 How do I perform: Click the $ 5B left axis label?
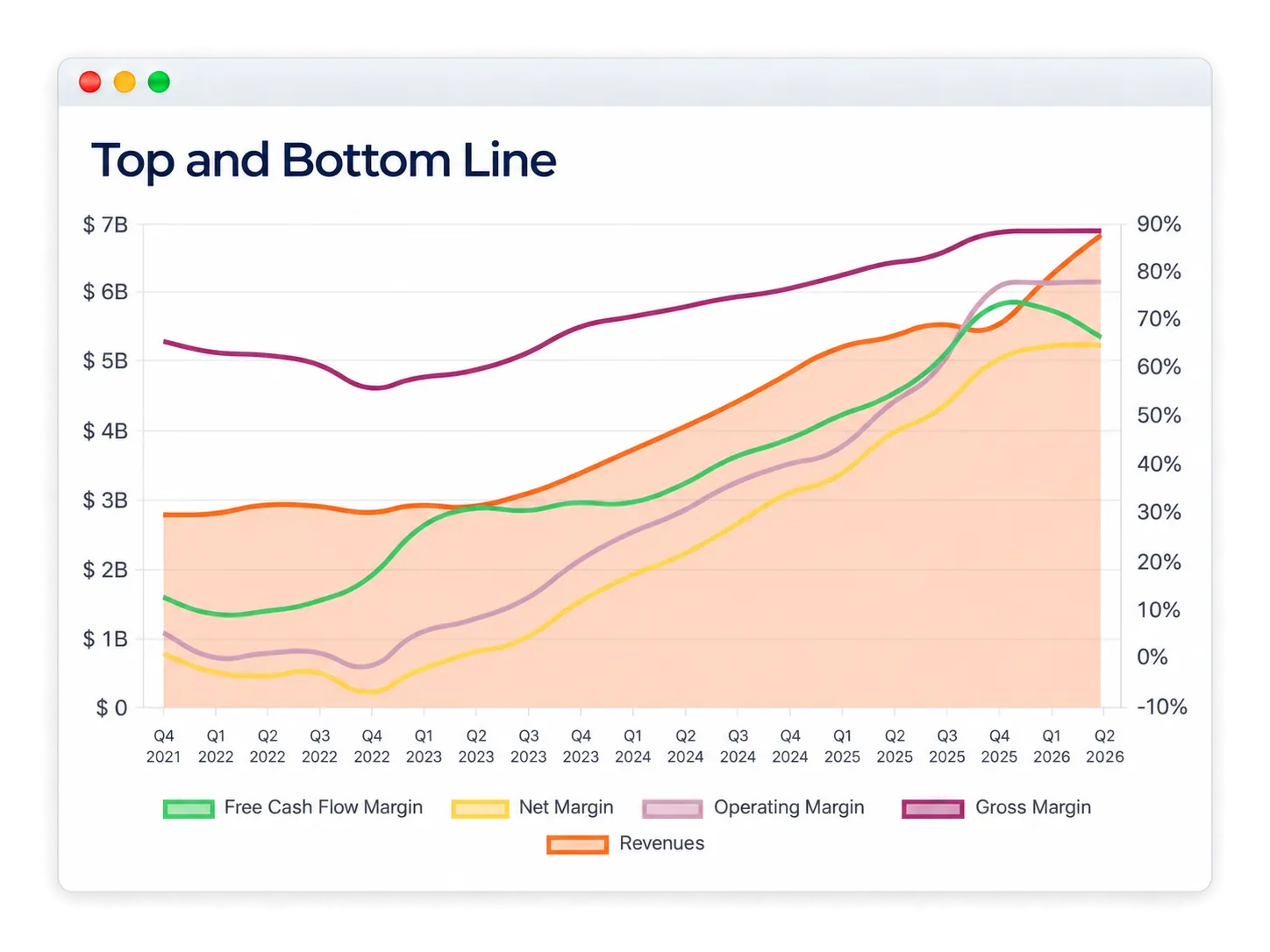pos(105,361)
